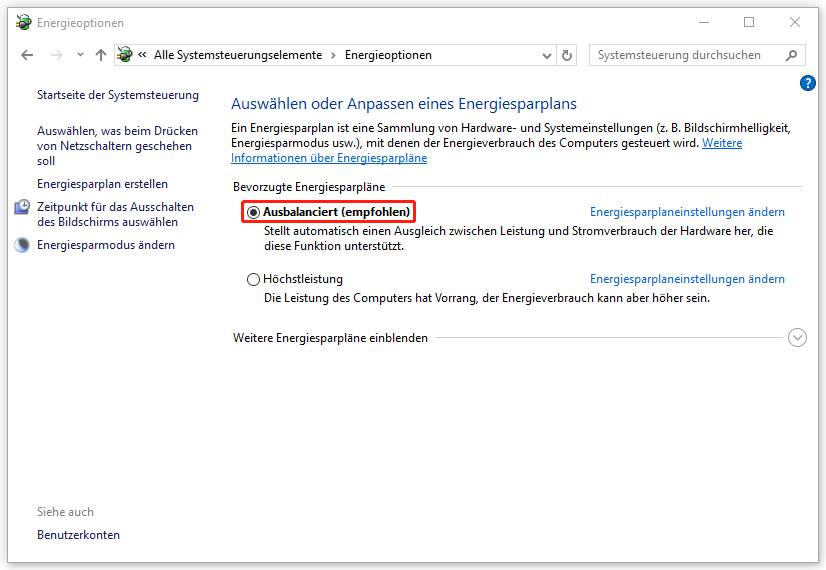This screenshot has height=570, width=826.
Task: Close the Energieoptionen window
Action: pyautogui.click(x=795, y=22)
